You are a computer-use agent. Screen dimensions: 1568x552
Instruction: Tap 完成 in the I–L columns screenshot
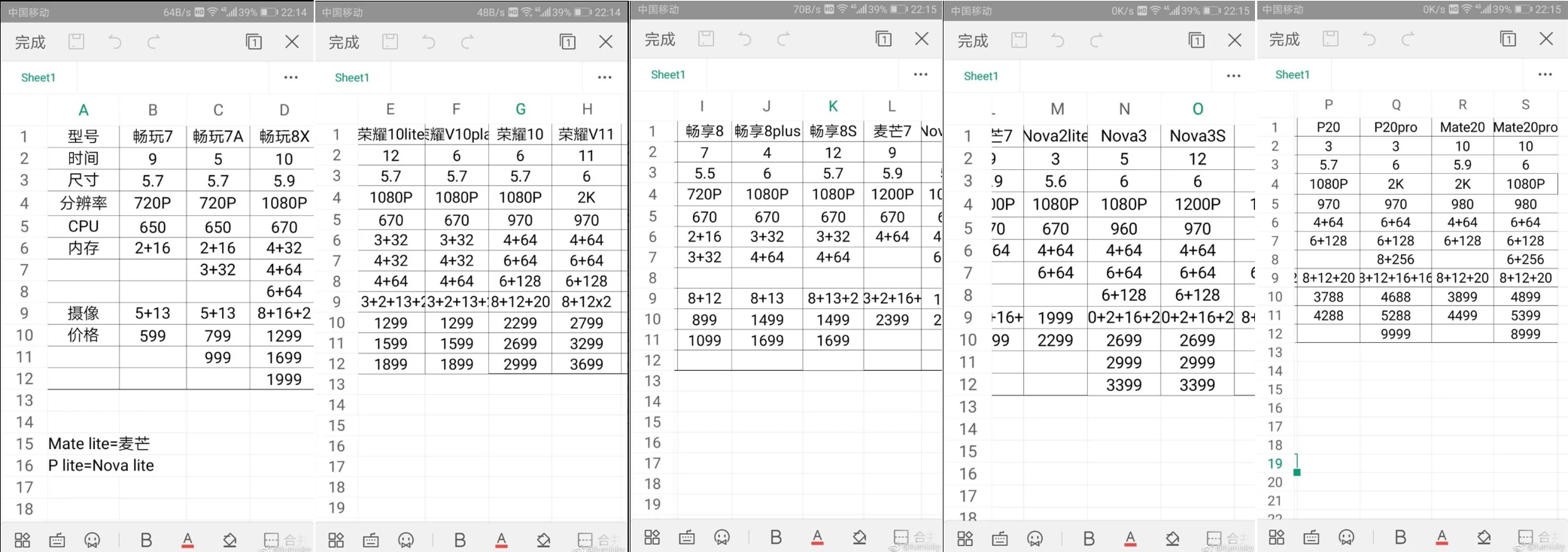[661, 39]
